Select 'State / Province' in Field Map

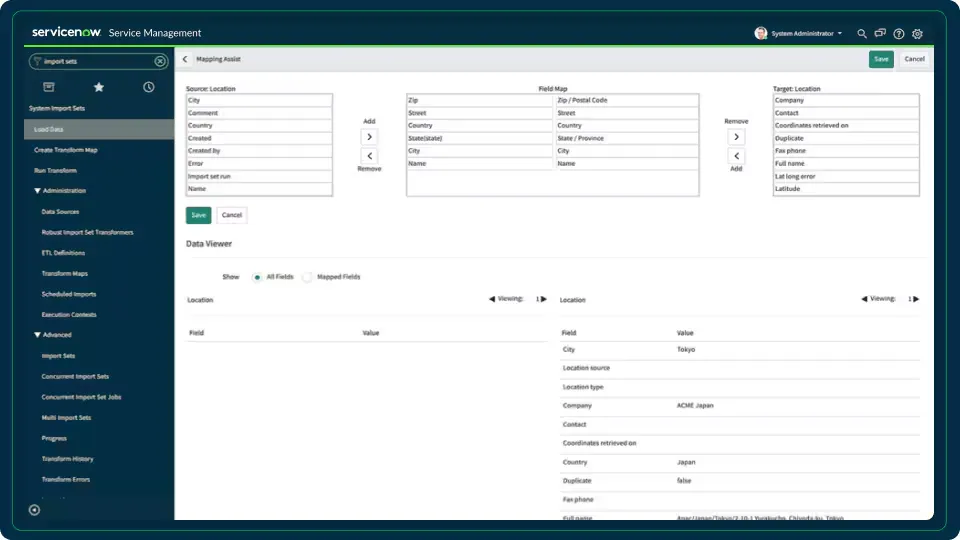click(x=626, y=138)
